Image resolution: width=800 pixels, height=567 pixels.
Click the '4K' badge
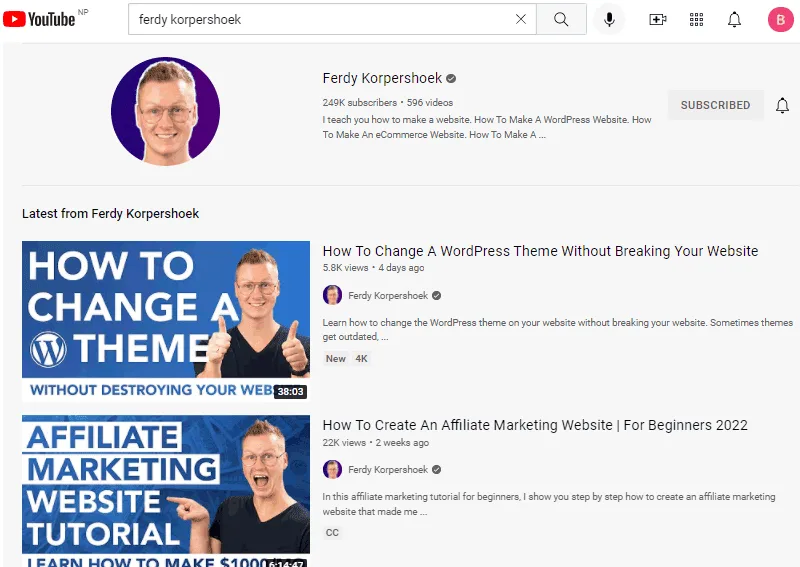[361, 359]
